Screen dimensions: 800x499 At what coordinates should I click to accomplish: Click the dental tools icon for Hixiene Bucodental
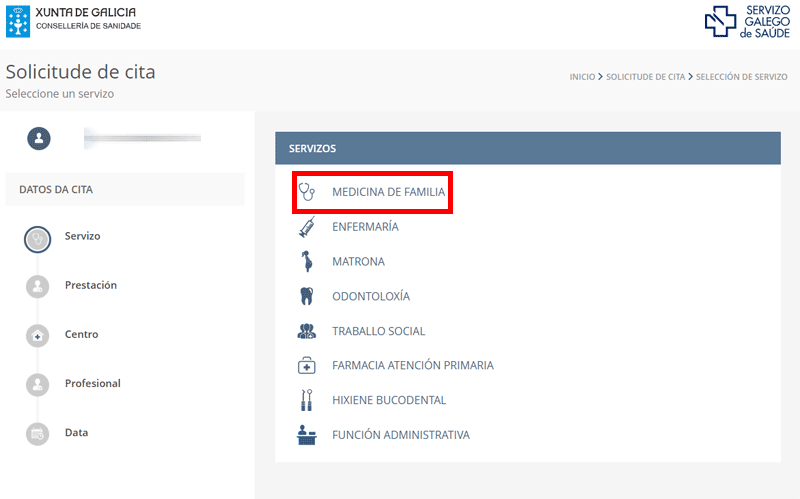pos(307,400)
